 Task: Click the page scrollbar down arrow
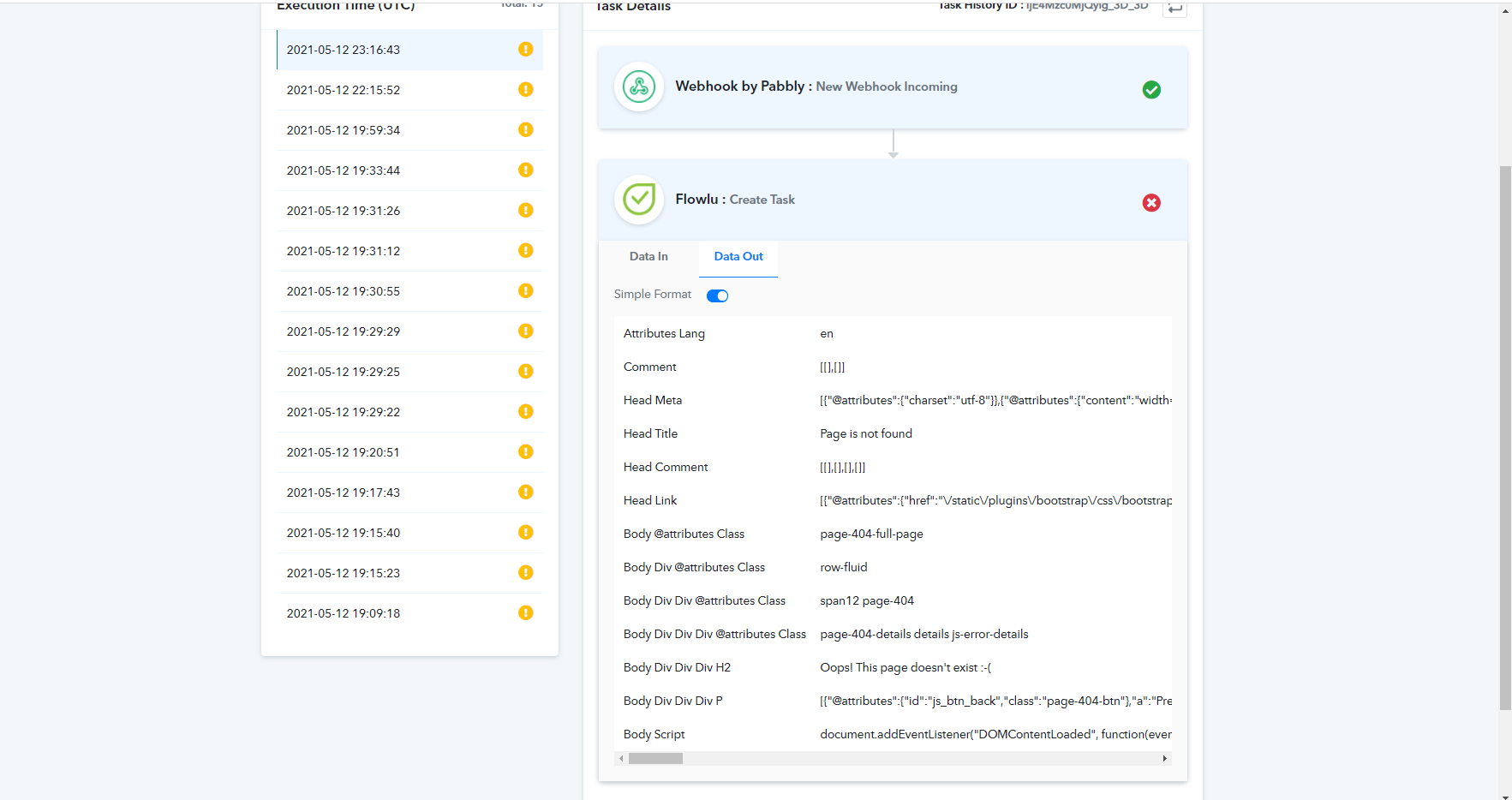point(1505,796)
